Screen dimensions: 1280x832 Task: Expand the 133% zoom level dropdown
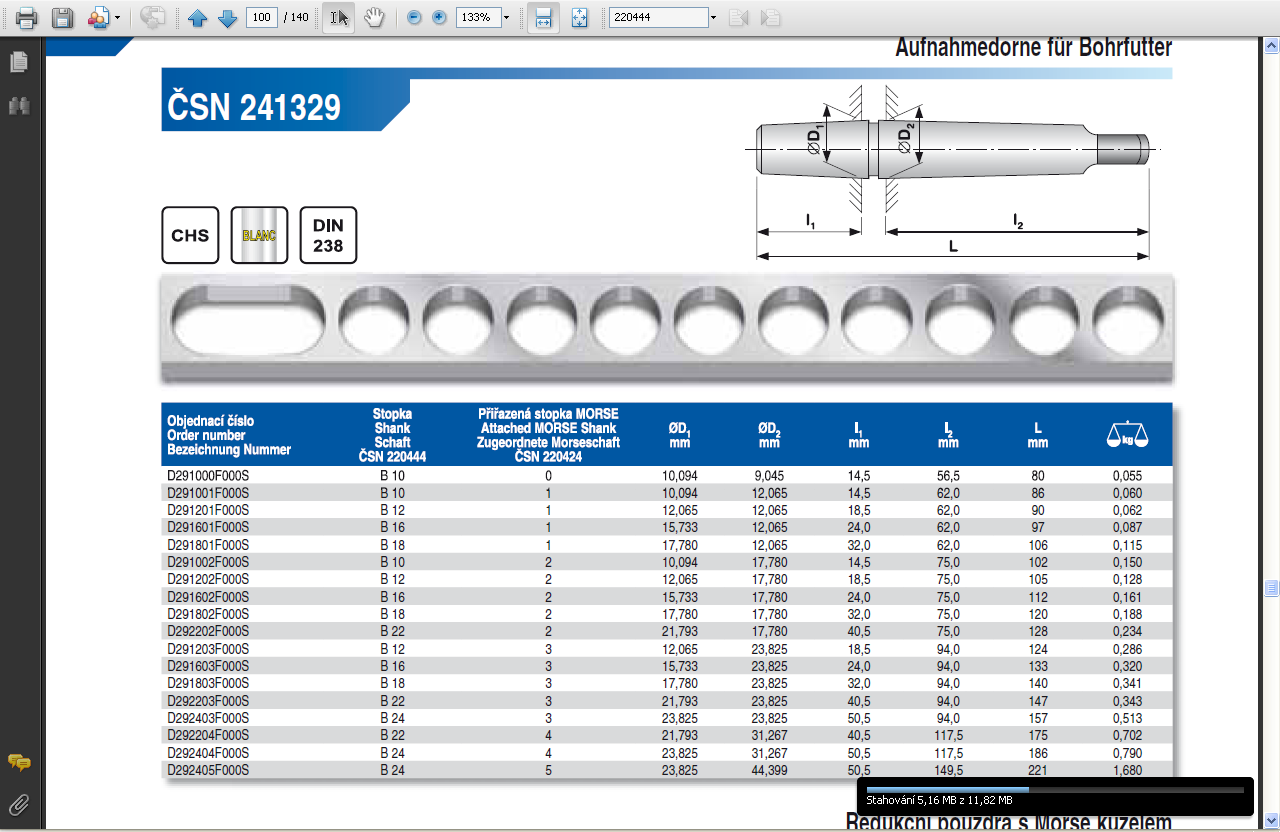click(x=506, y=18)
